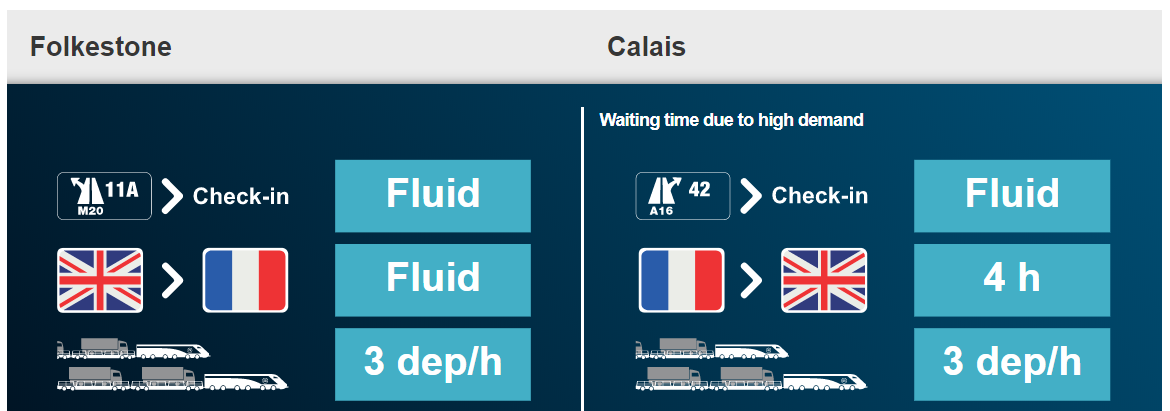Click the A16 junction 42 road sign icon
This screenshot has height=411, width=1170.
(x=682, y=196)
